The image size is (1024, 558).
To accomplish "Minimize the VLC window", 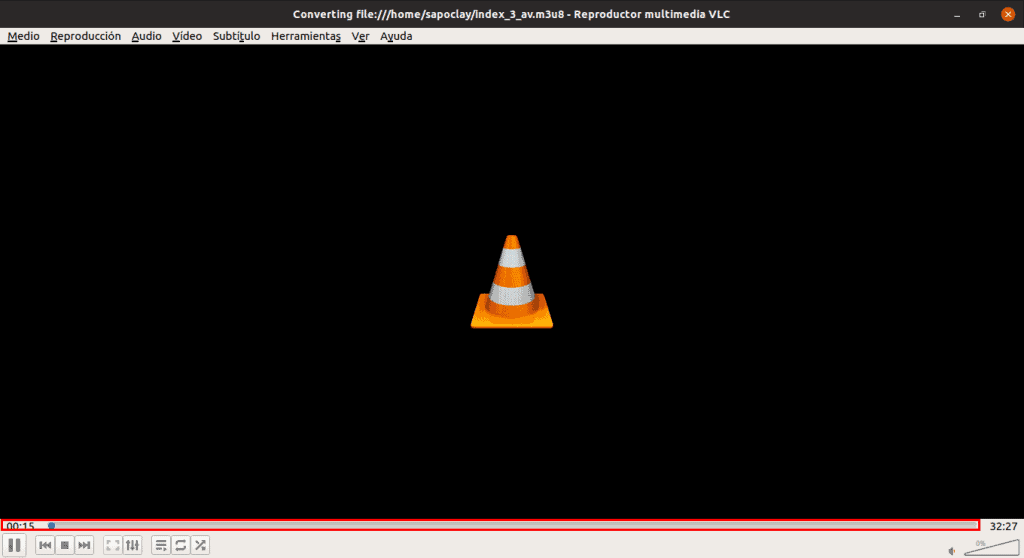I will (x=957, y=14).
